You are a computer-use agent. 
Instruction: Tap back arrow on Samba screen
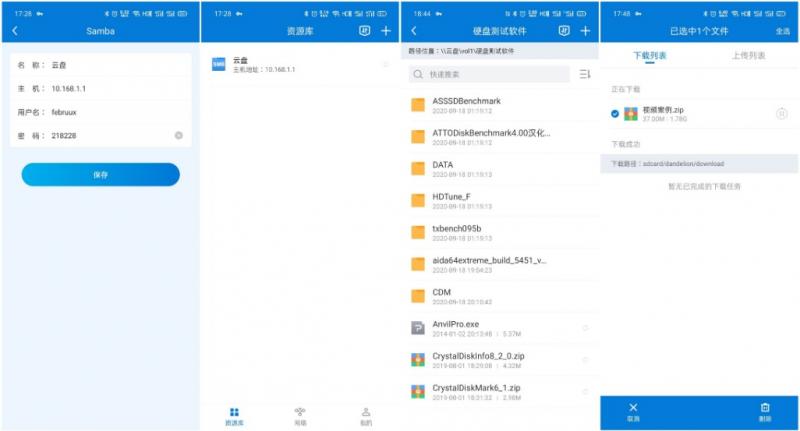pos(15,31)
